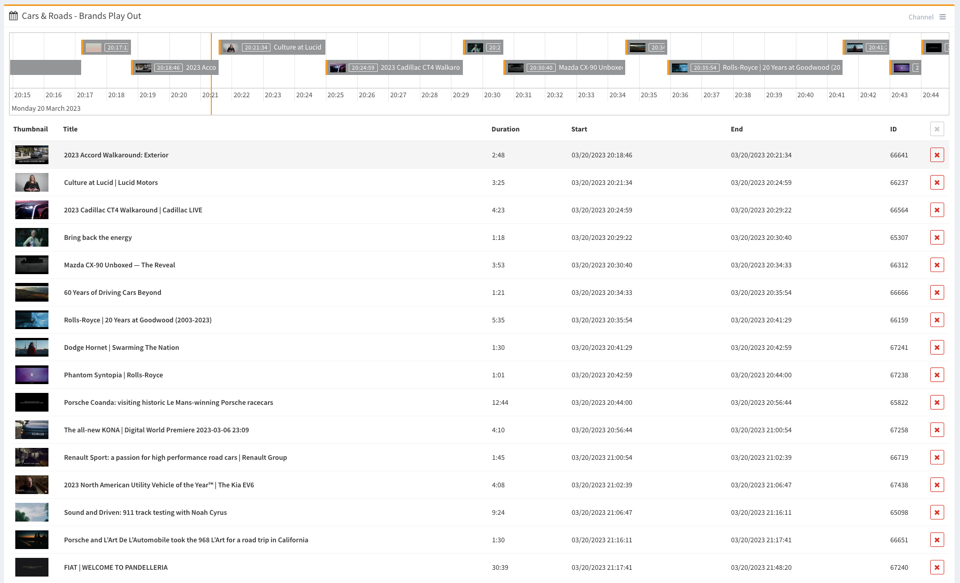Open thumbnail of Mazda CX-90 Unboxed

(x=32, y=265)
